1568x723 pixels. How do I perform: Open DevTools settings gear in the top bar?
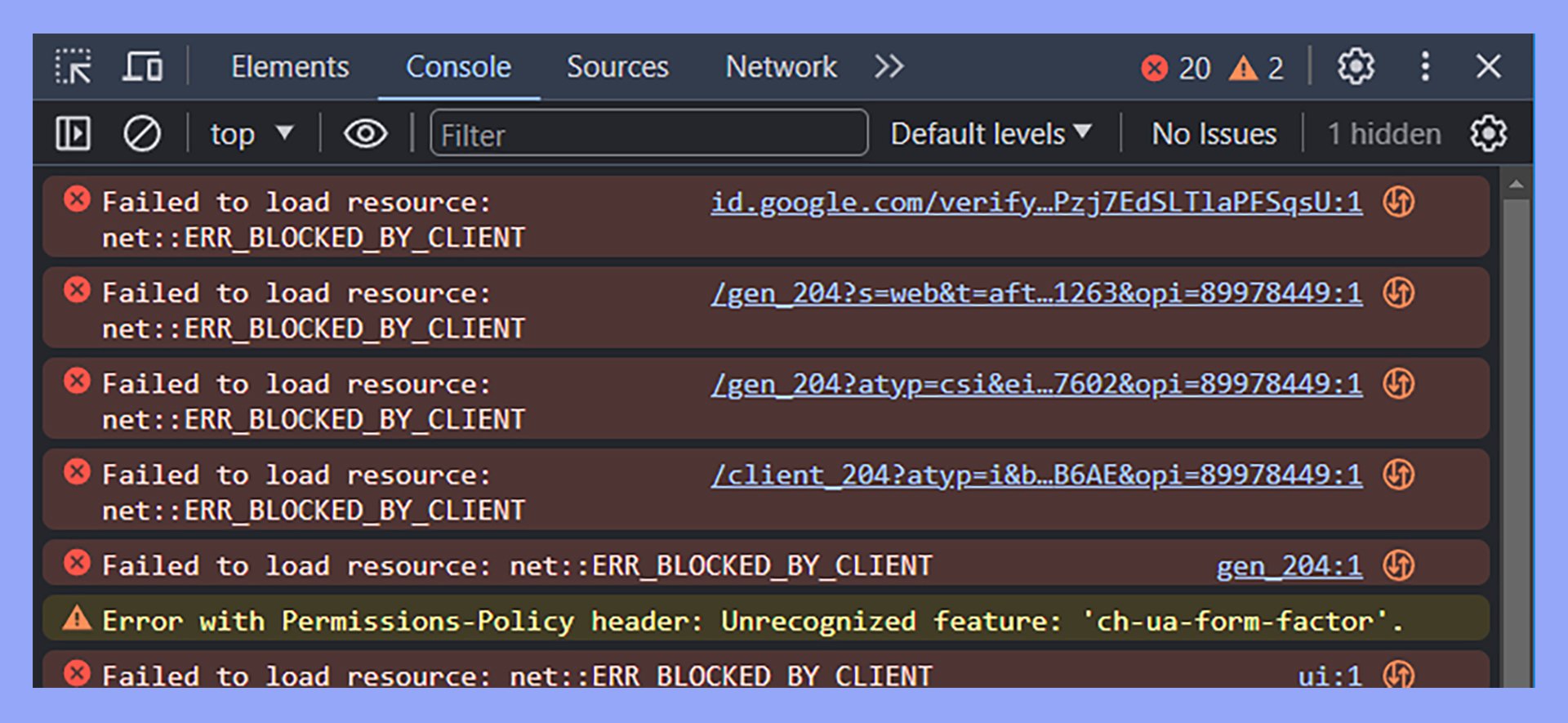[x=1356, y=67]
